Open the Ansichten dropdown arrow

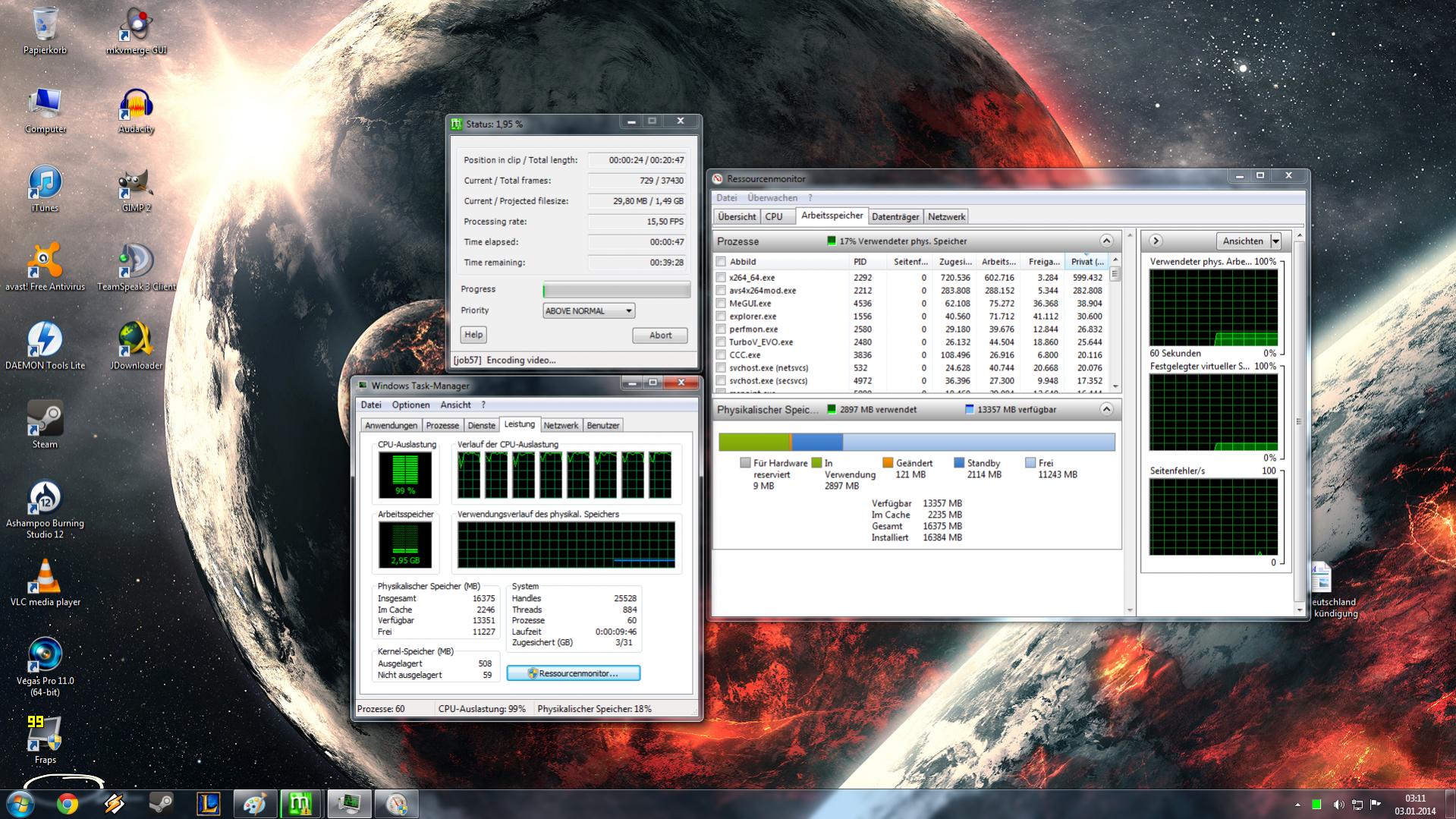tap(1275, 241)
